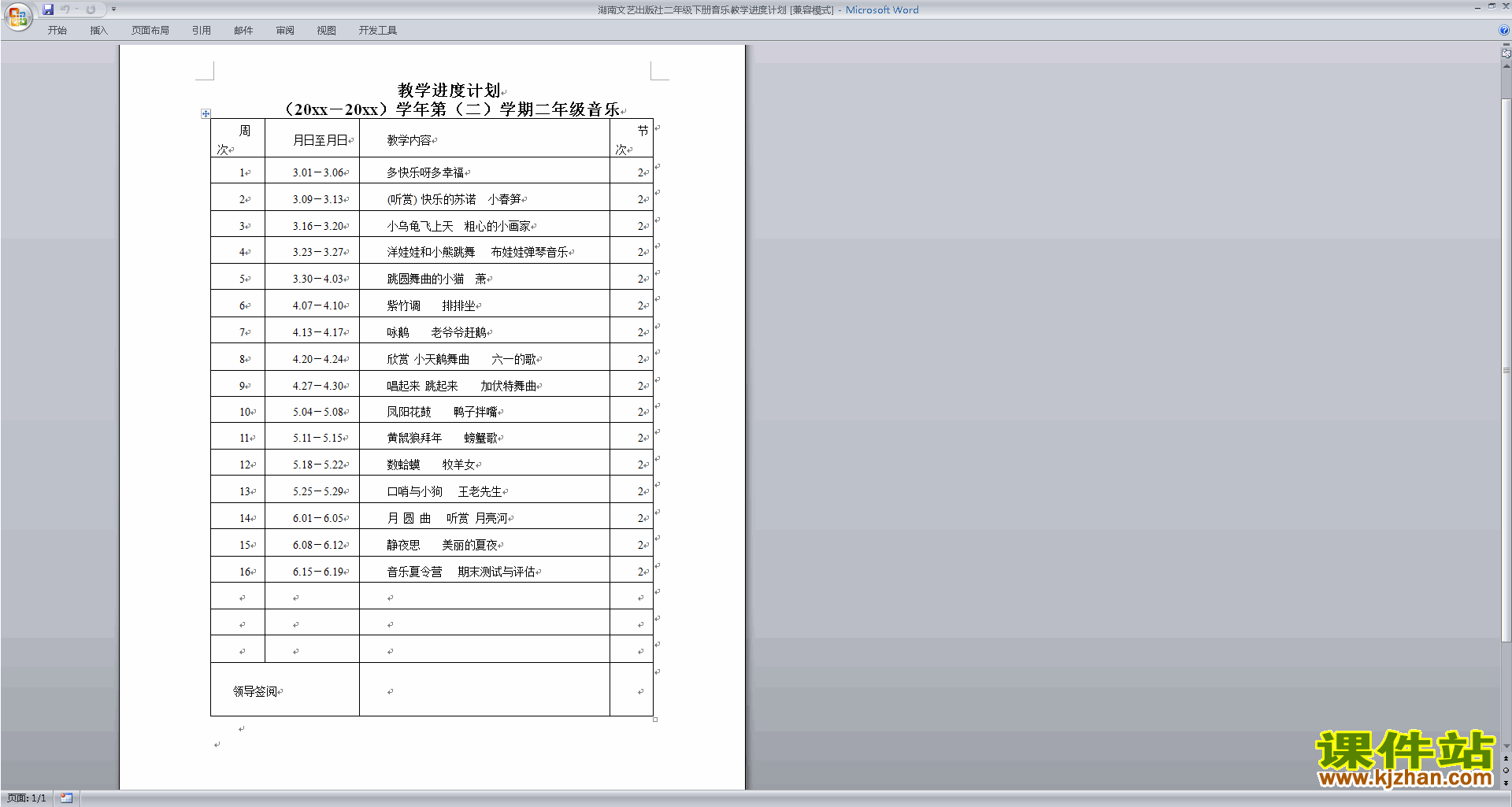Open the 开发工具 tab
Screen dimensions: 1512x807
(378, 30)
